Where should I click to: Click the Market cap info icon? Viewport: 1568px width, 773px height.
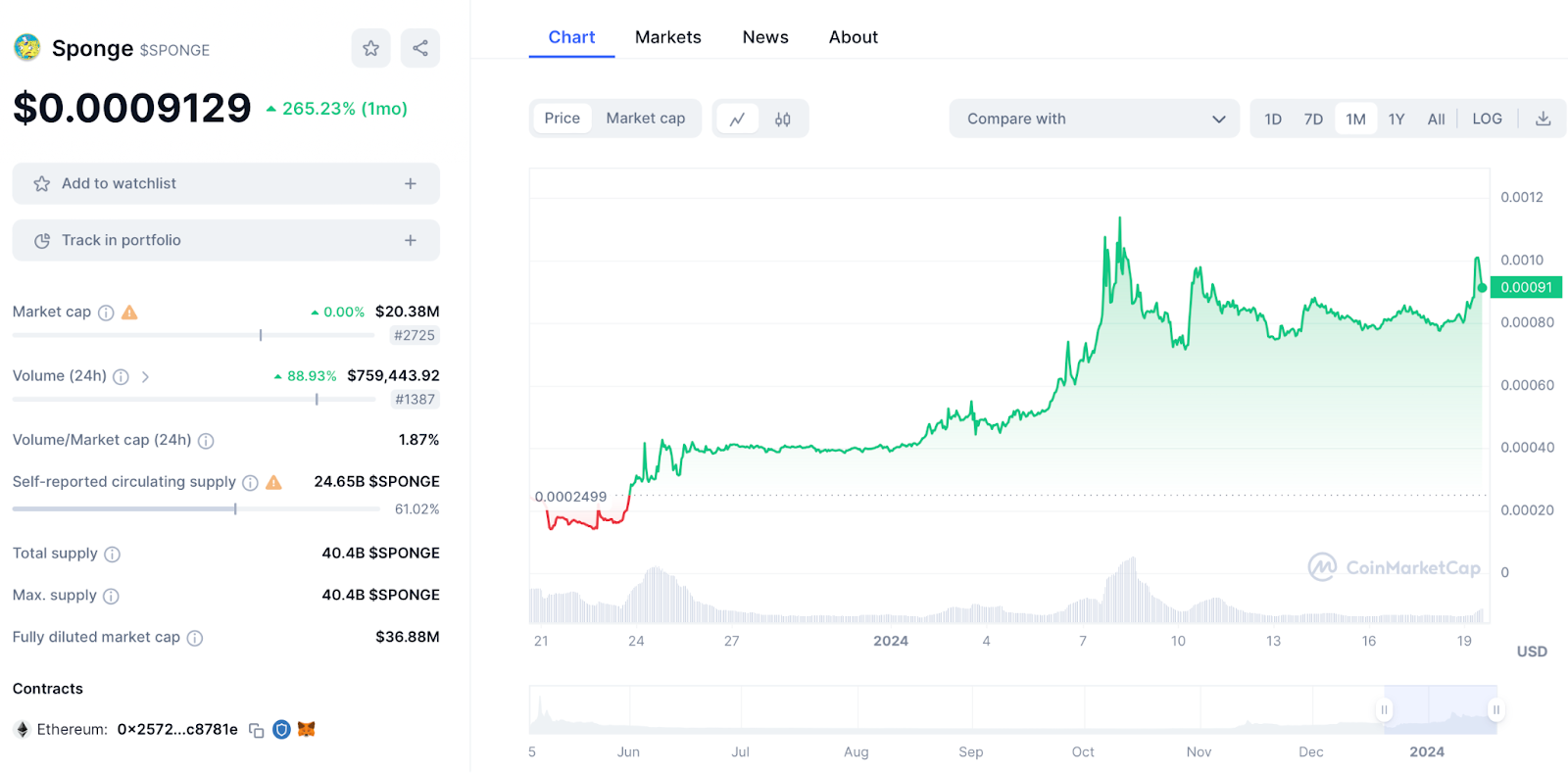pyautogui.click(x=106, y=313)
